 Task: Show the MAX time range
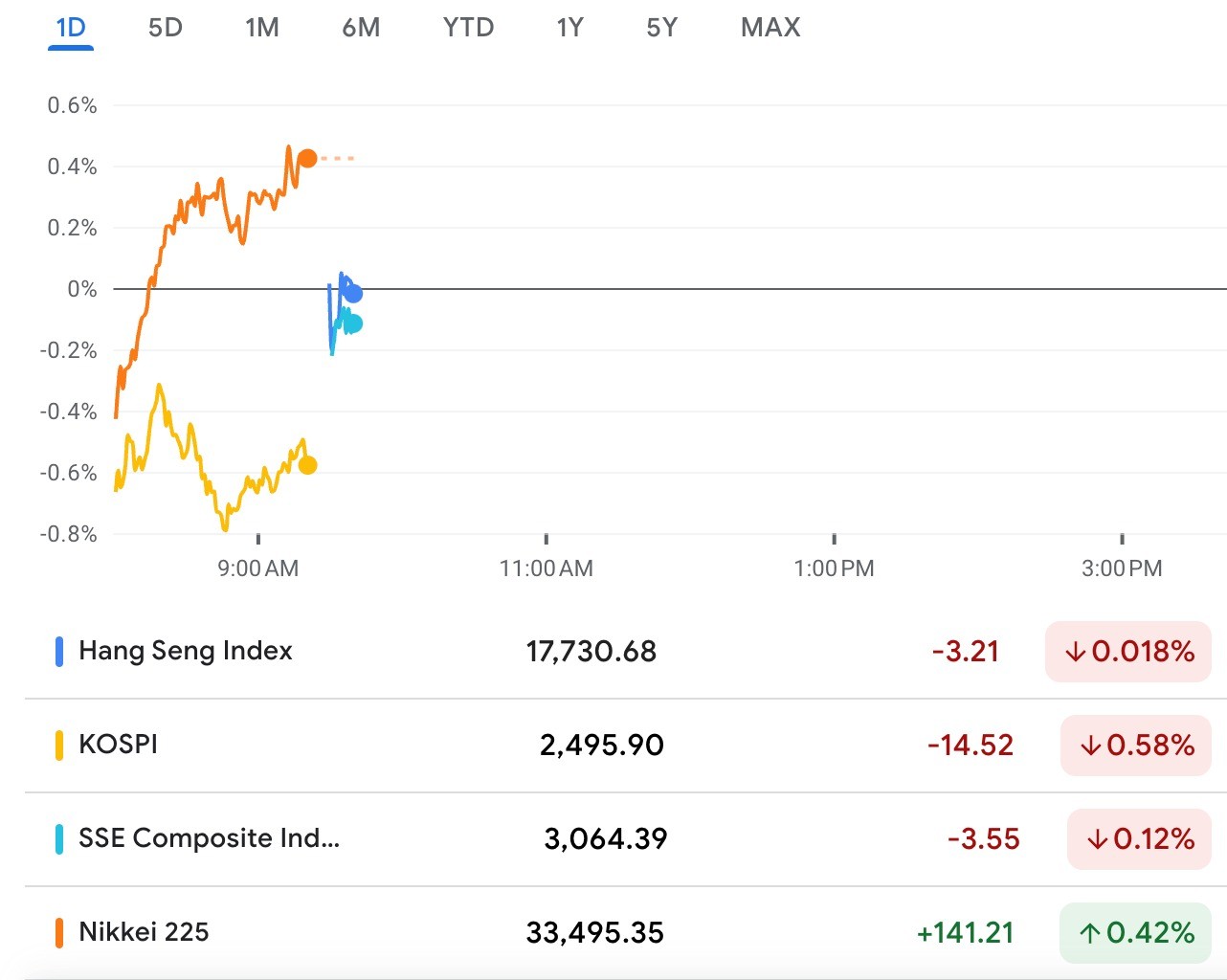coord(770,28)
